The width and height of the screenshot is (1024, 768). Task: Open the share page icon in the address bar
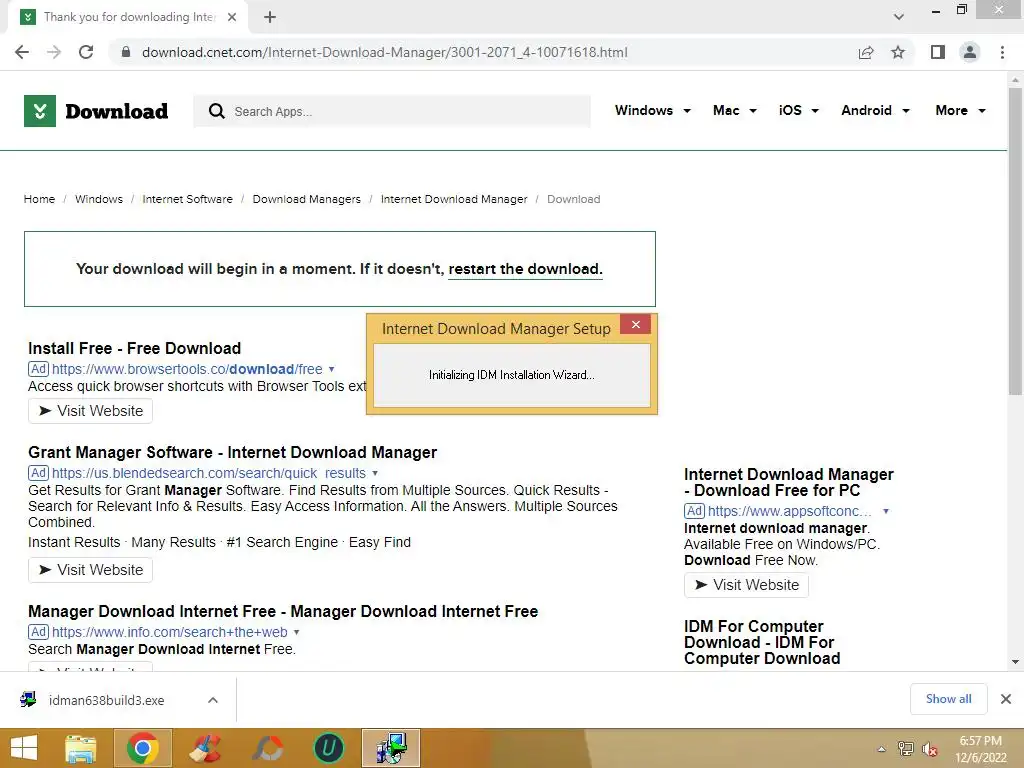pos(866,52)
